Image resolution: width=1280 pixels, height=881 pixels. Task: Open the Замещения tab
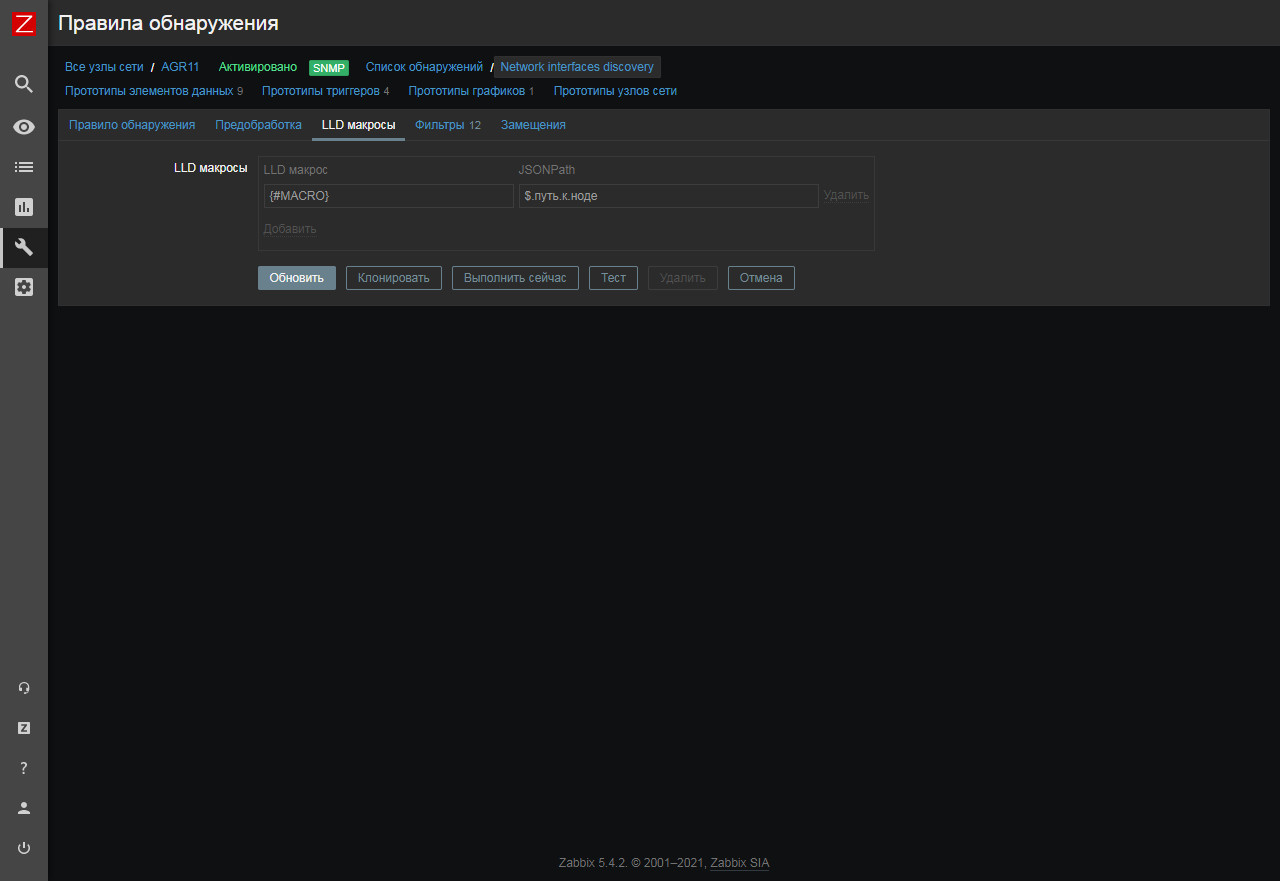[x=533, y=125]
